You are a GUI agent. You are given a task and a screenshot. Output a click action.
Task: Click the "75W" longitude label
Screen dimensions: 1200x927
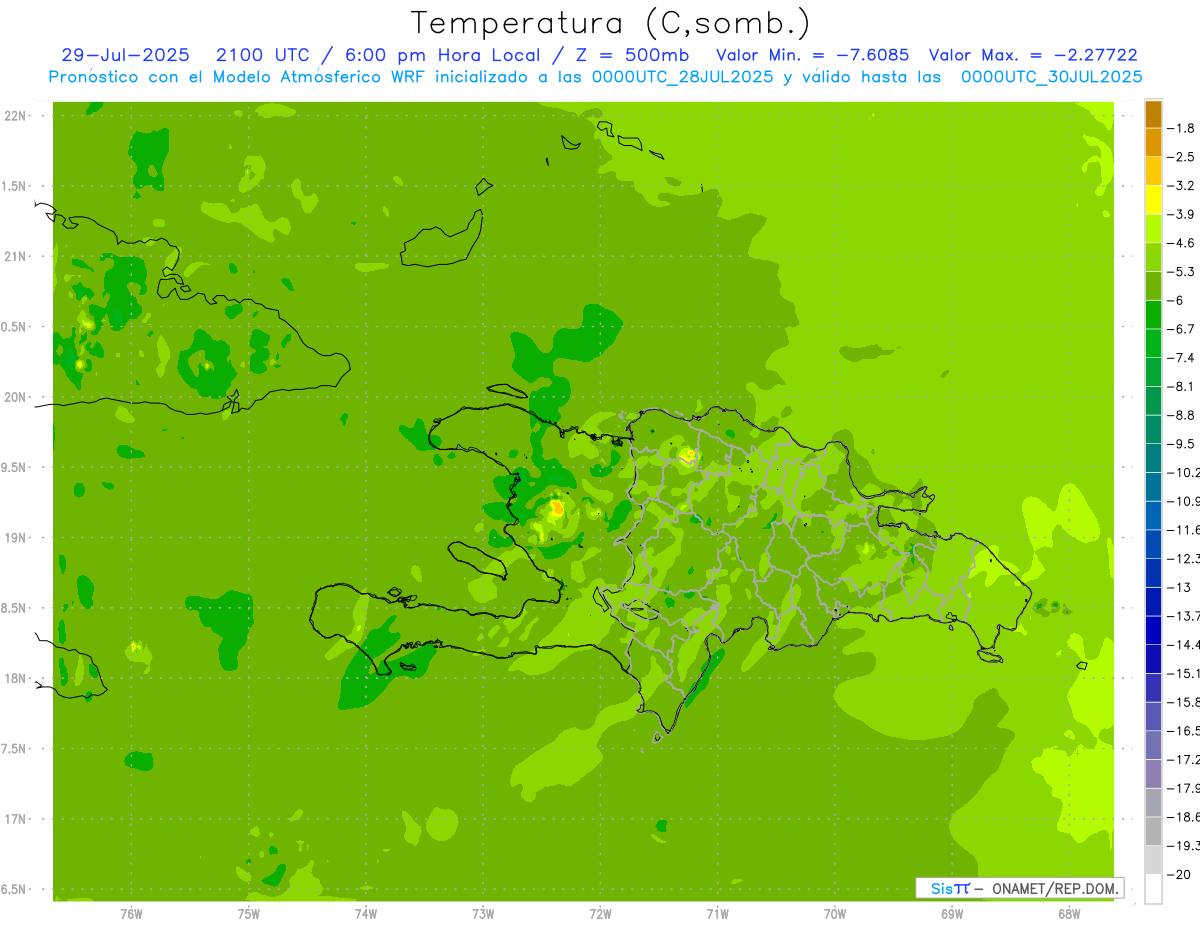249,914
